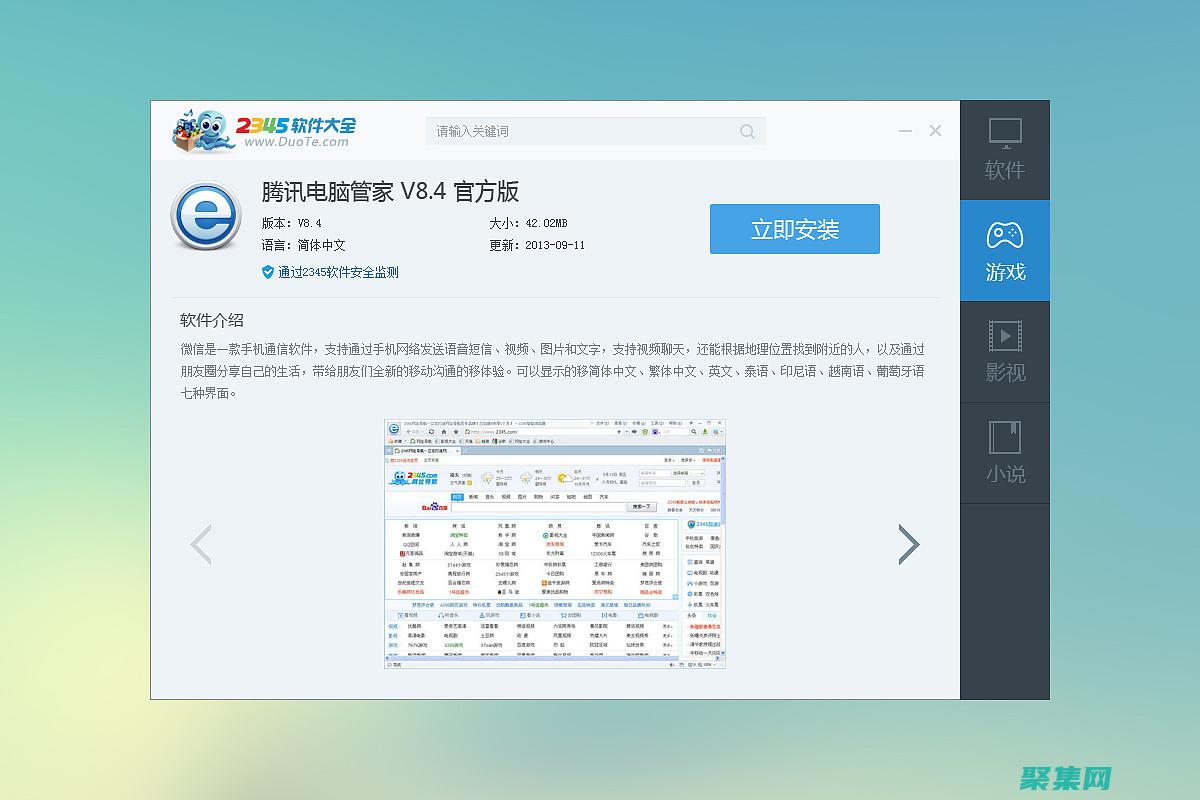Click the magnifier search icon
The image size is (1200, 800).
pos(747,131)
